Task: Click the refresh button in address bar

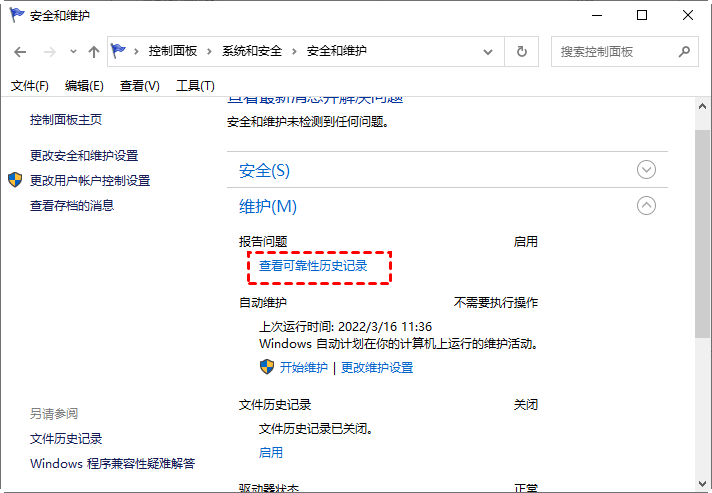Action: (521, 51)
